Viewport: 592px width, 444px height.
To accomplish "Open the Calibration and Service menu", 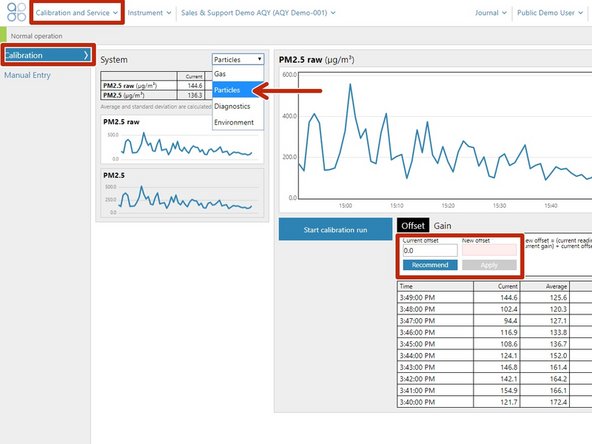I will (77, 13).
